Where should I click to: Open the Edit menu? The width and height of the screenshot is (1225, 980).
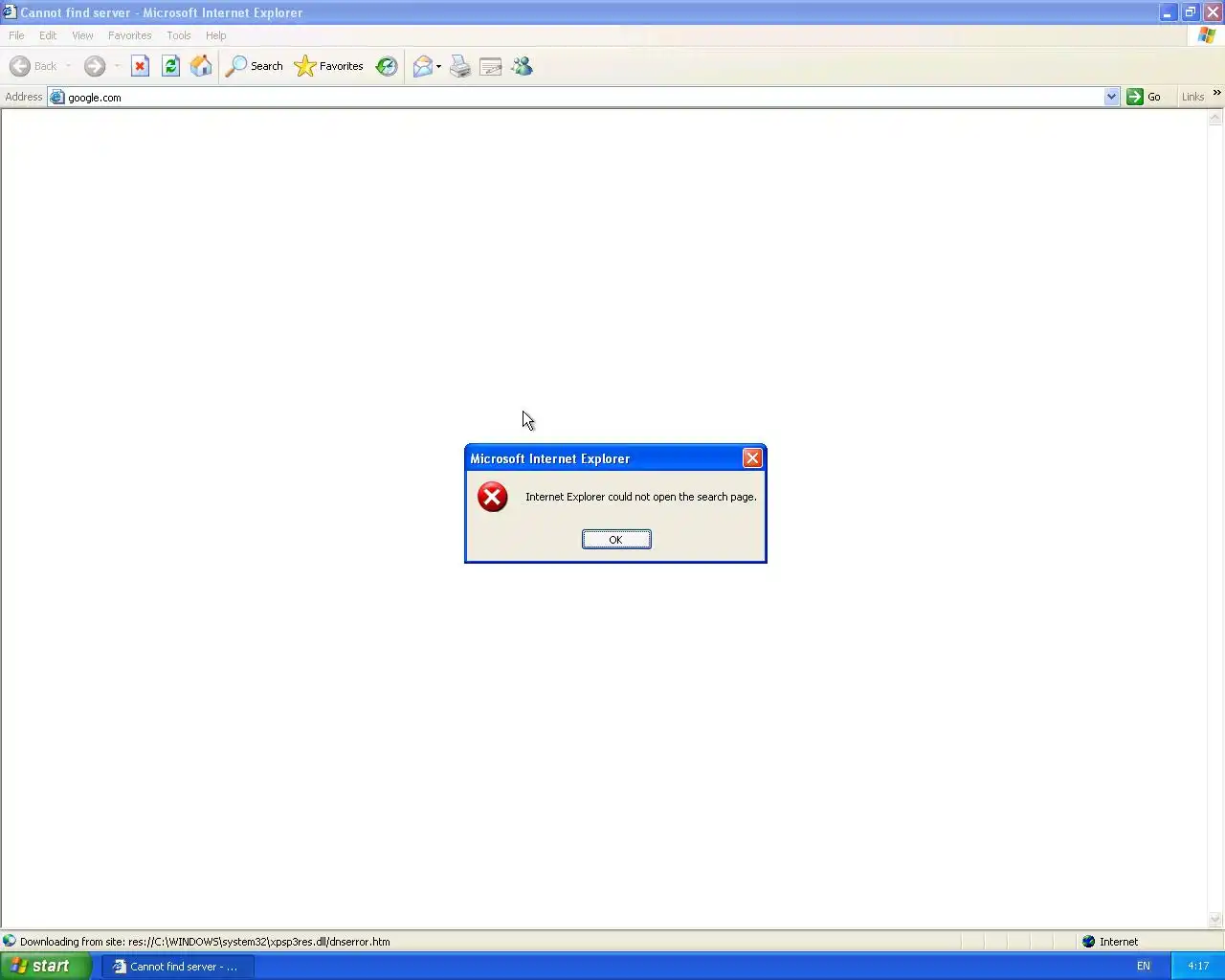point(48,35)
